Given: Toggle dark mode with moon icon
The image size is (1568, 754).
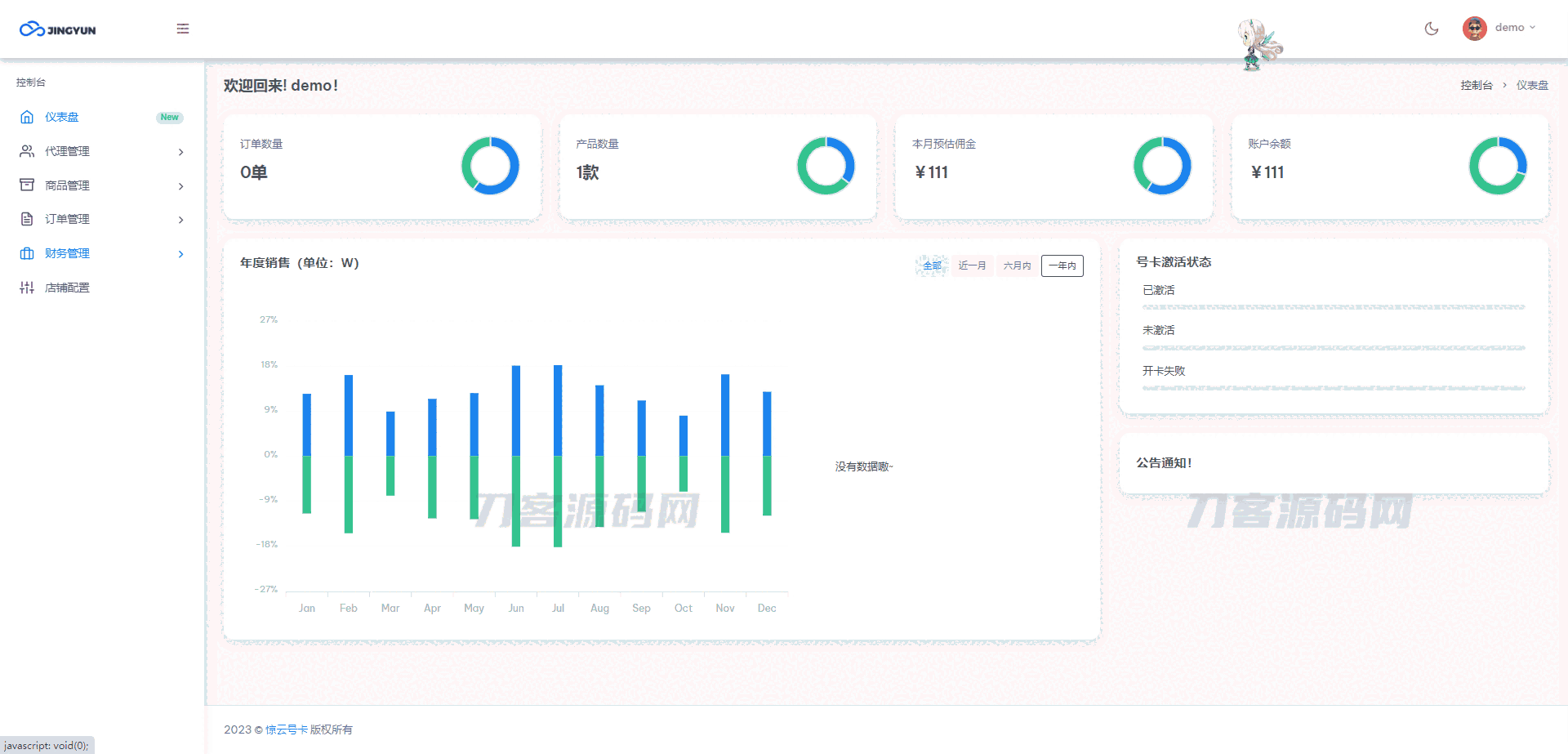Looking at the screenshot, I should coord(1431,29).
